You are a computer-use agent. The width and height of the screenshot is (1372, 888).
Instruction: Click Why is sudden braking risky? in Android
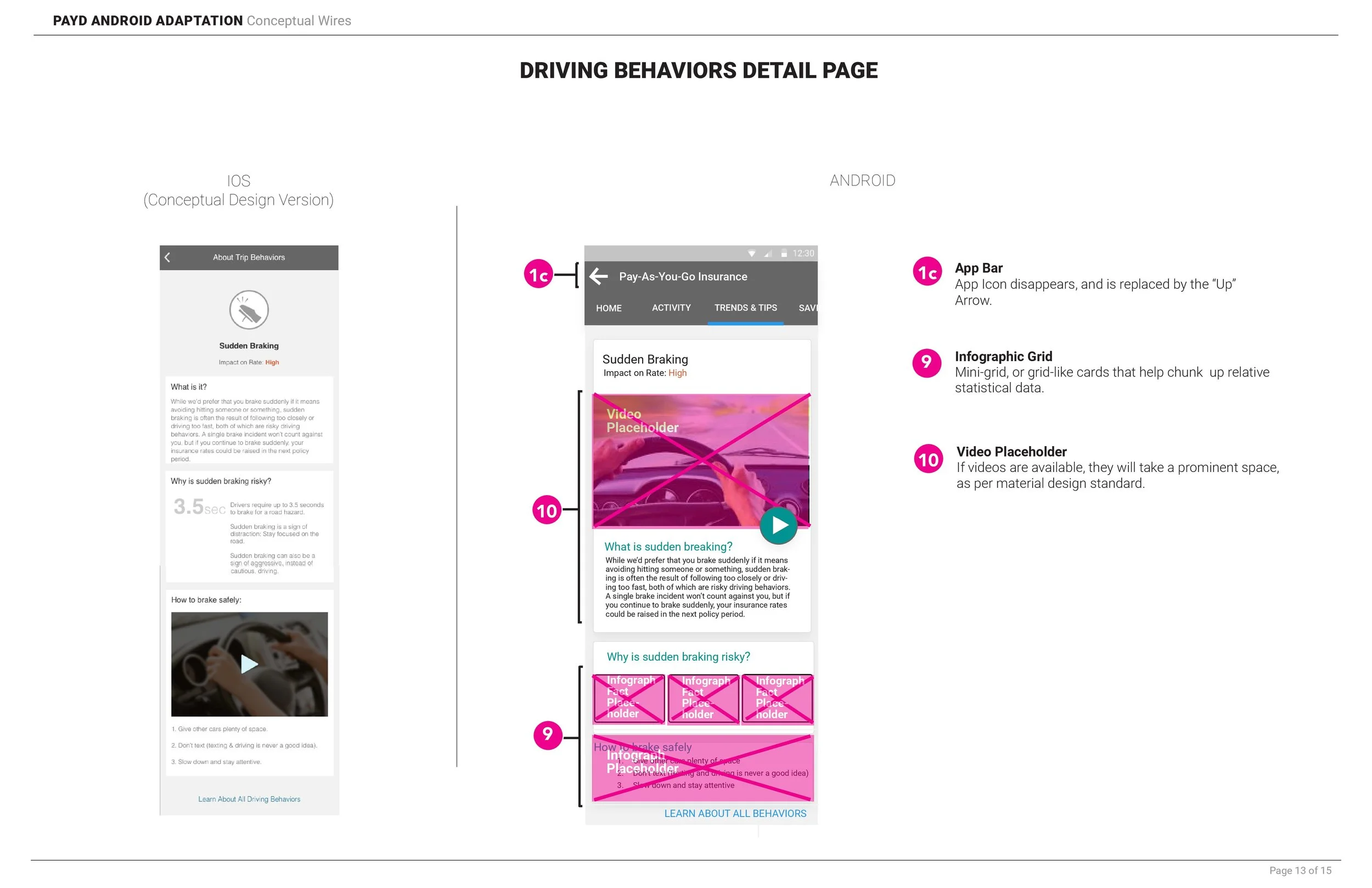click(x=678, y=657)
